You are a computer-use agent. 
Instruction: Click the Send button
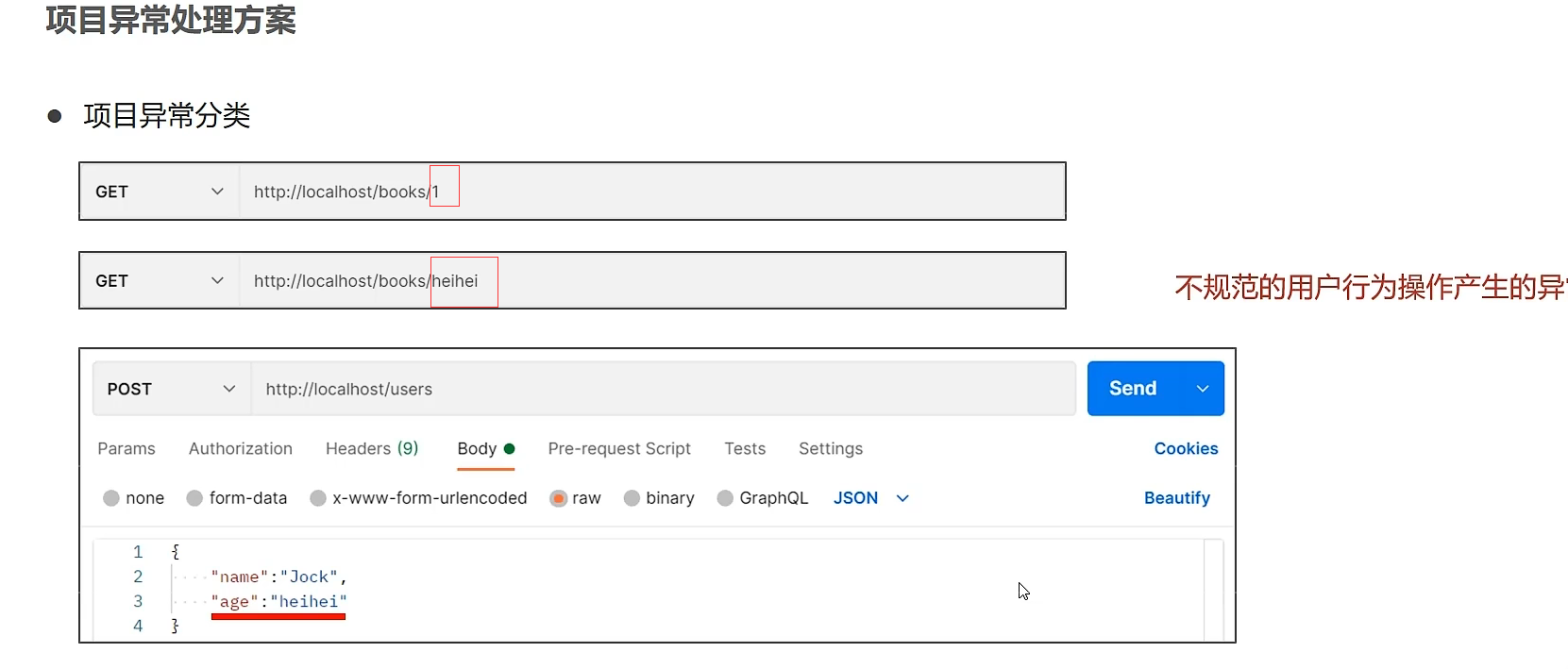(x=1133, y=389)
